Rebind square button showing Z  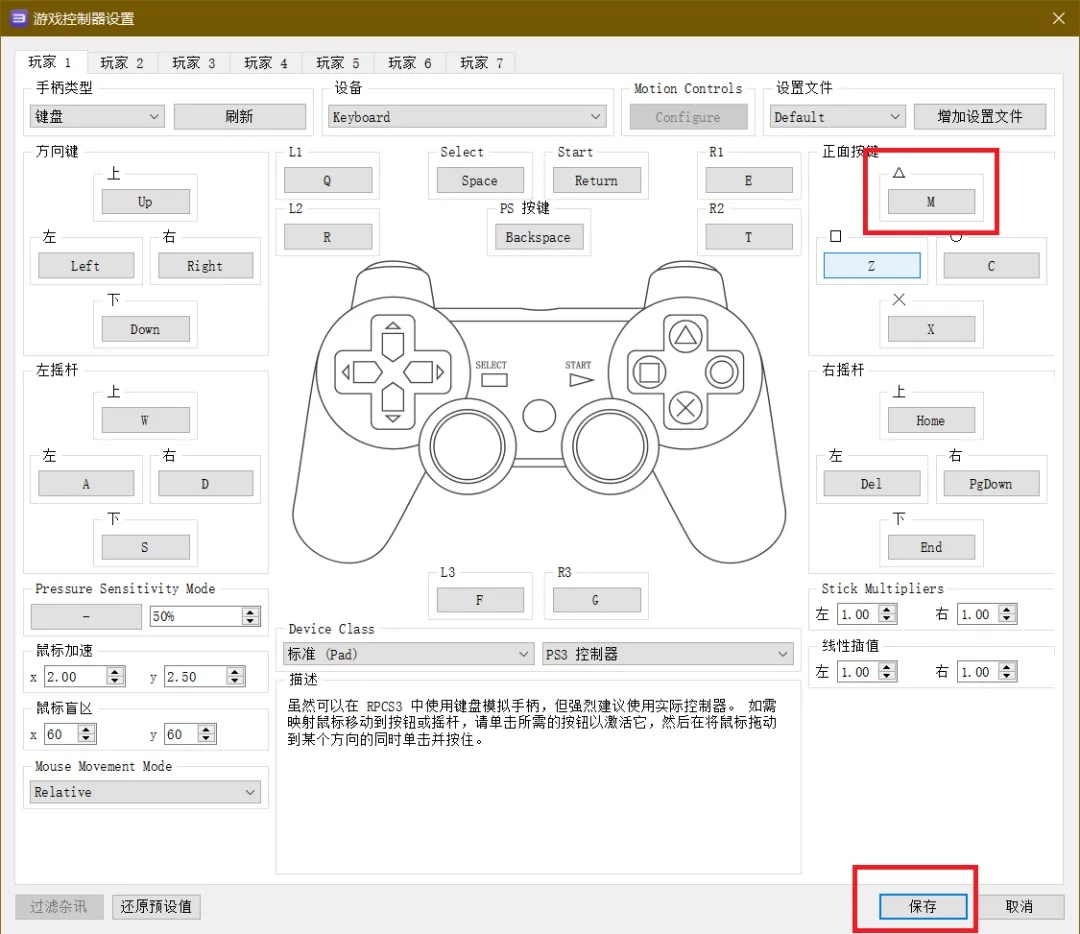click(x=872, y=266)
